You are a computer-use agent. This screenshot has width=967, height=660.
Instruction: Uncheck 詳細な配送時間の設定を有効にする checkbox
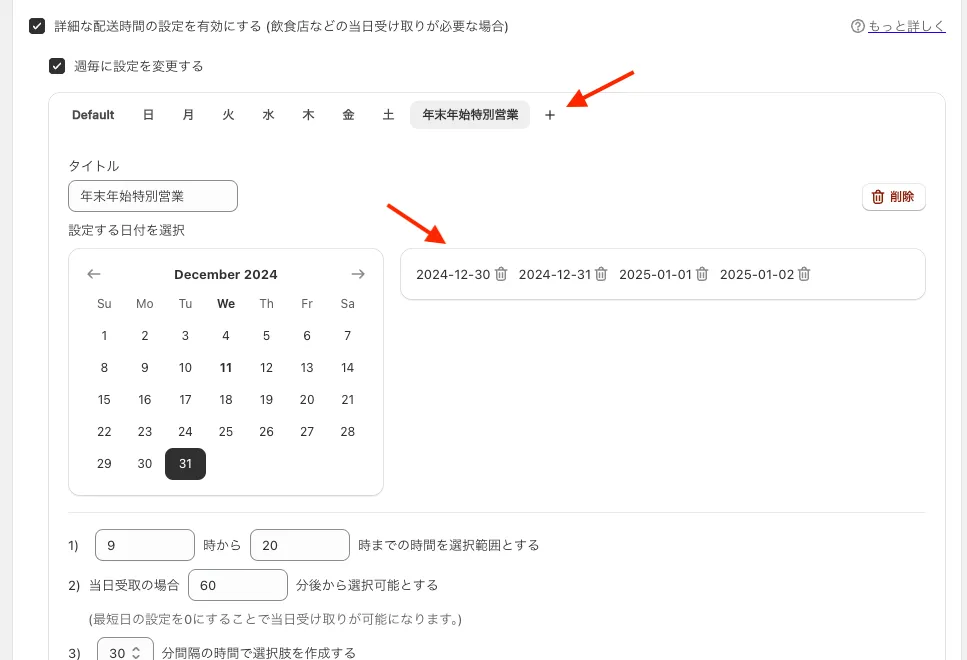tap(37, 26)
